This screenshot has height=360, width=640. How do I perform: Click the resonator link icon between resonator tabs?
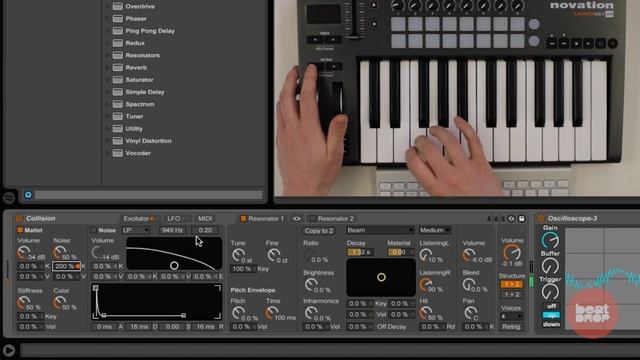[297, 219]
